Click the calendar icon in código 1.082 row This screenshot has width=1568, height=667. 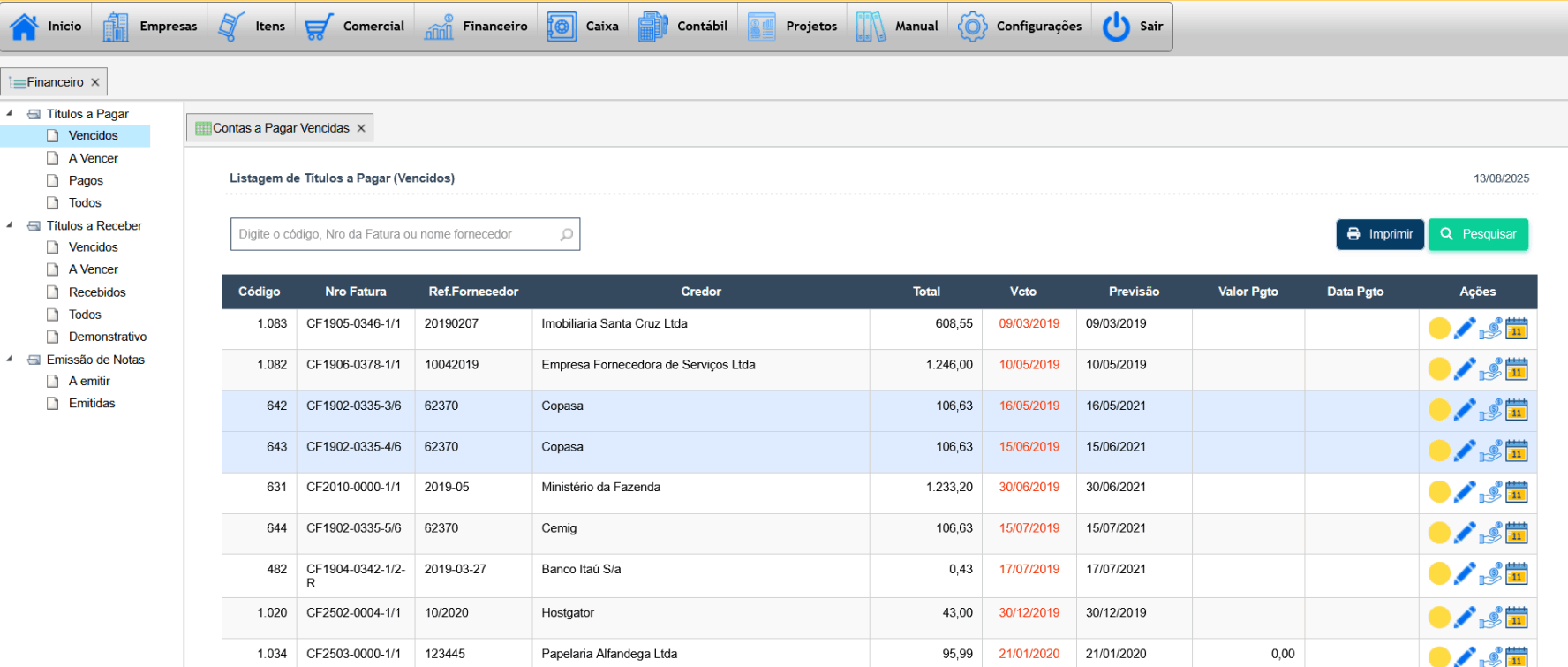(x=1517, y=369)
